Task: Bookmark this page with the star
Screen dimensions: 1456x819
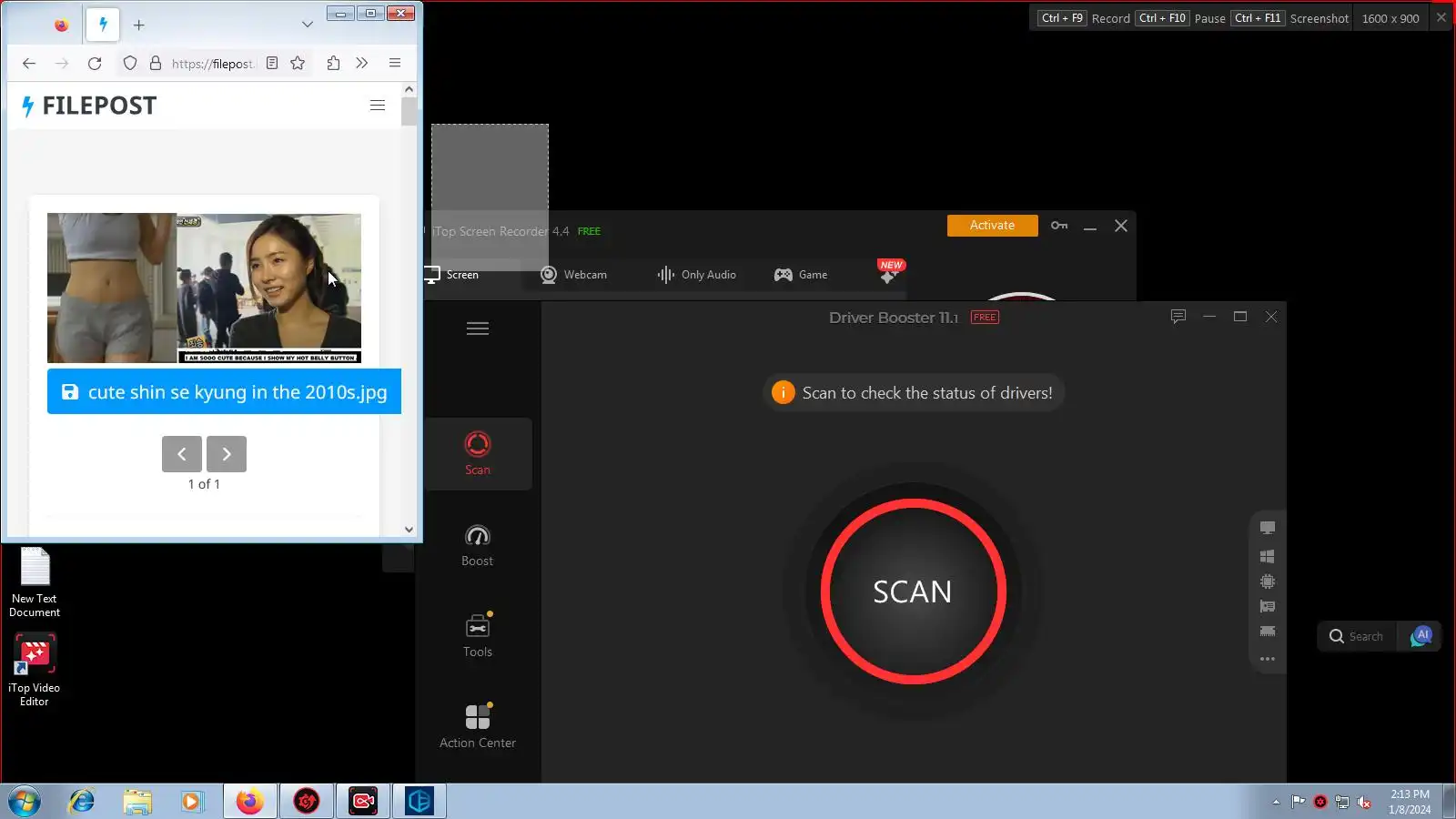Action: click(298, 63)
